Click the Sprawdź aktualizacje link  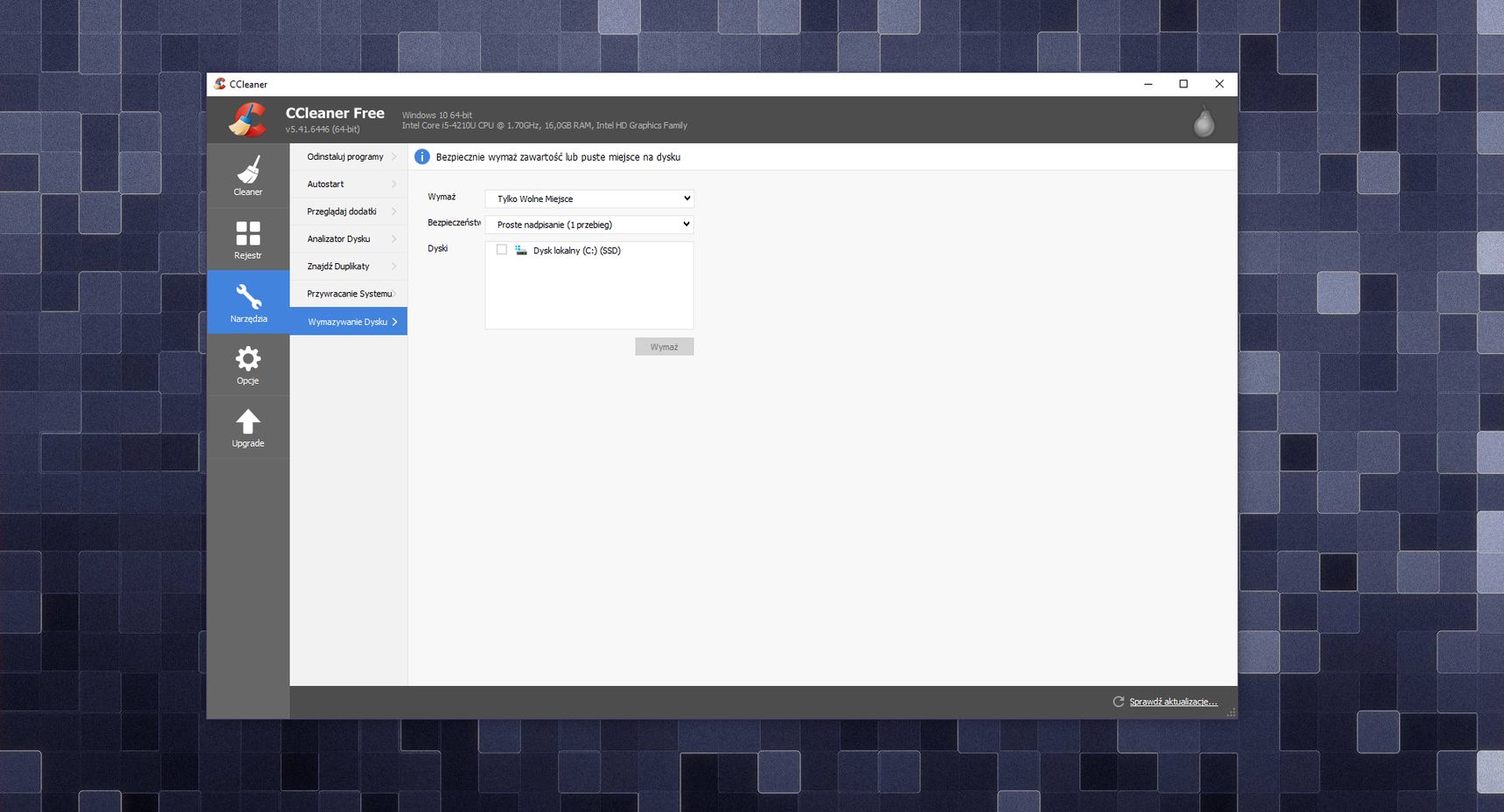(x=1173, y=702)
